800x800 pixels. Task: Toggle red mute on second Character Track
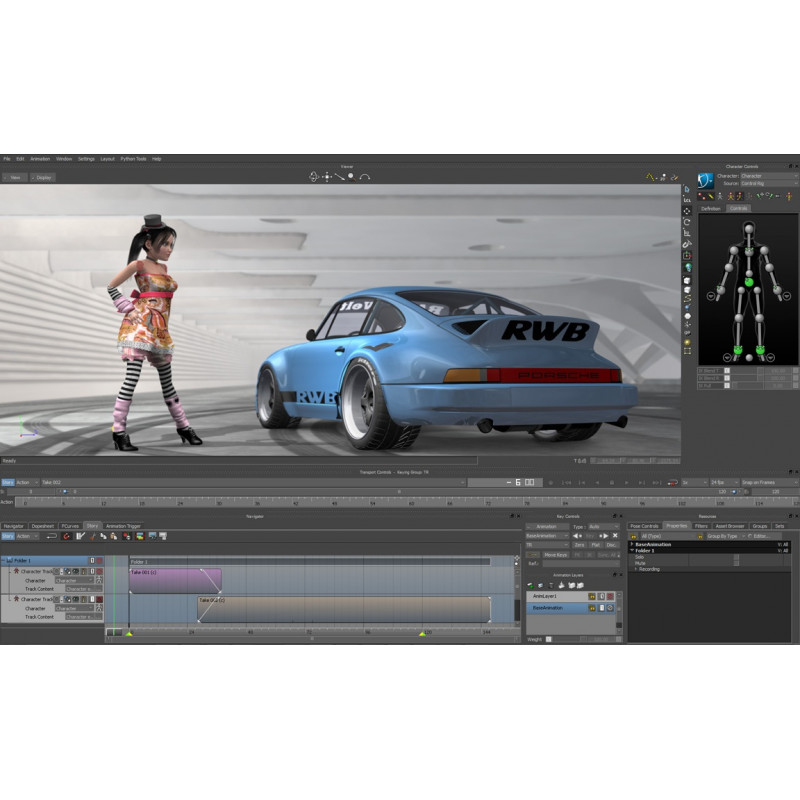99,599
